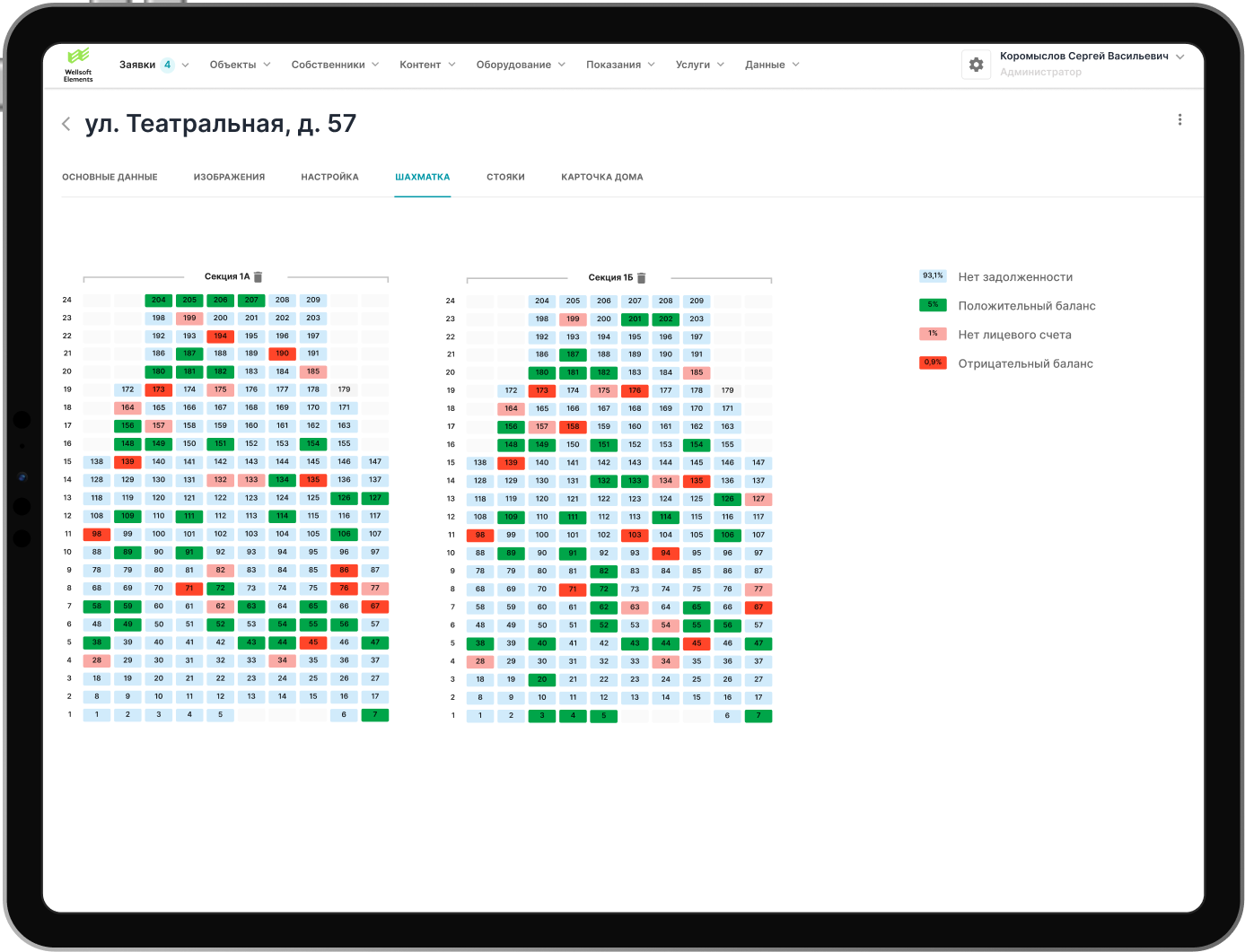
Task: Click the building title ул. Театральная, д. 57
Action: click(x=221, y=124)
